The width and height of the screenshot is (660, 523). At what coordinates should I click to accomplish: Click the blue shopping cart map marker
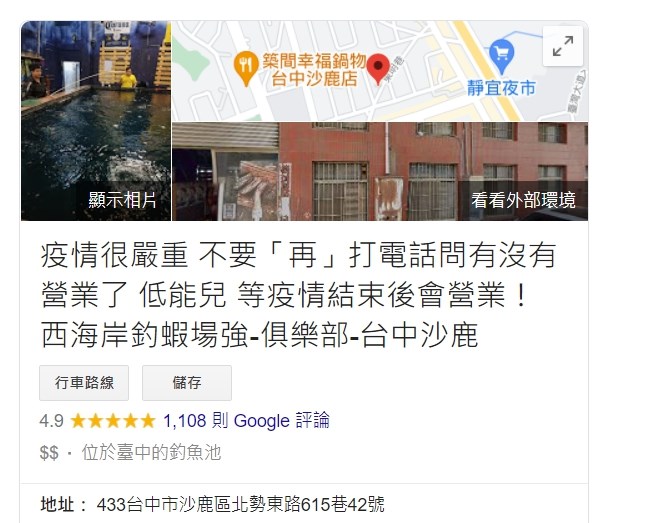coord(502,56)
